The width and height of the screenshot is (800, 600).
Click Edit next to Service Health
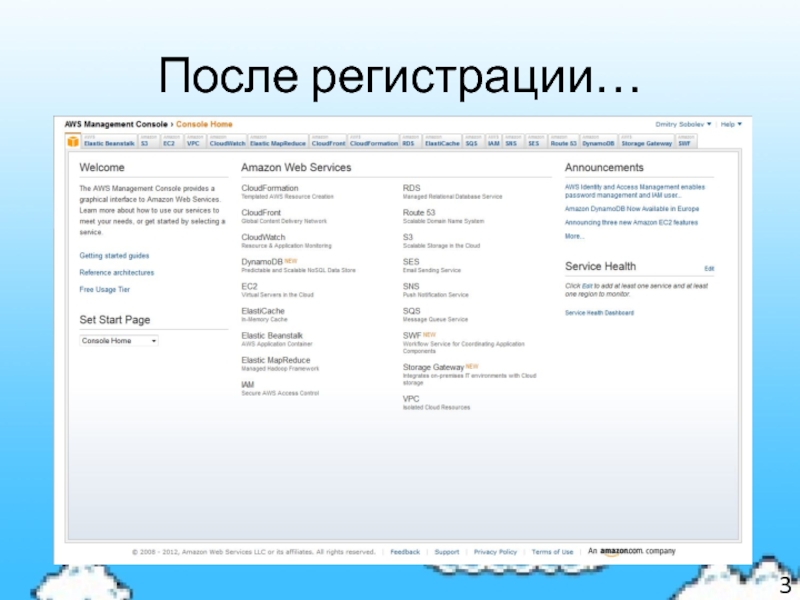tap(709, 268)
